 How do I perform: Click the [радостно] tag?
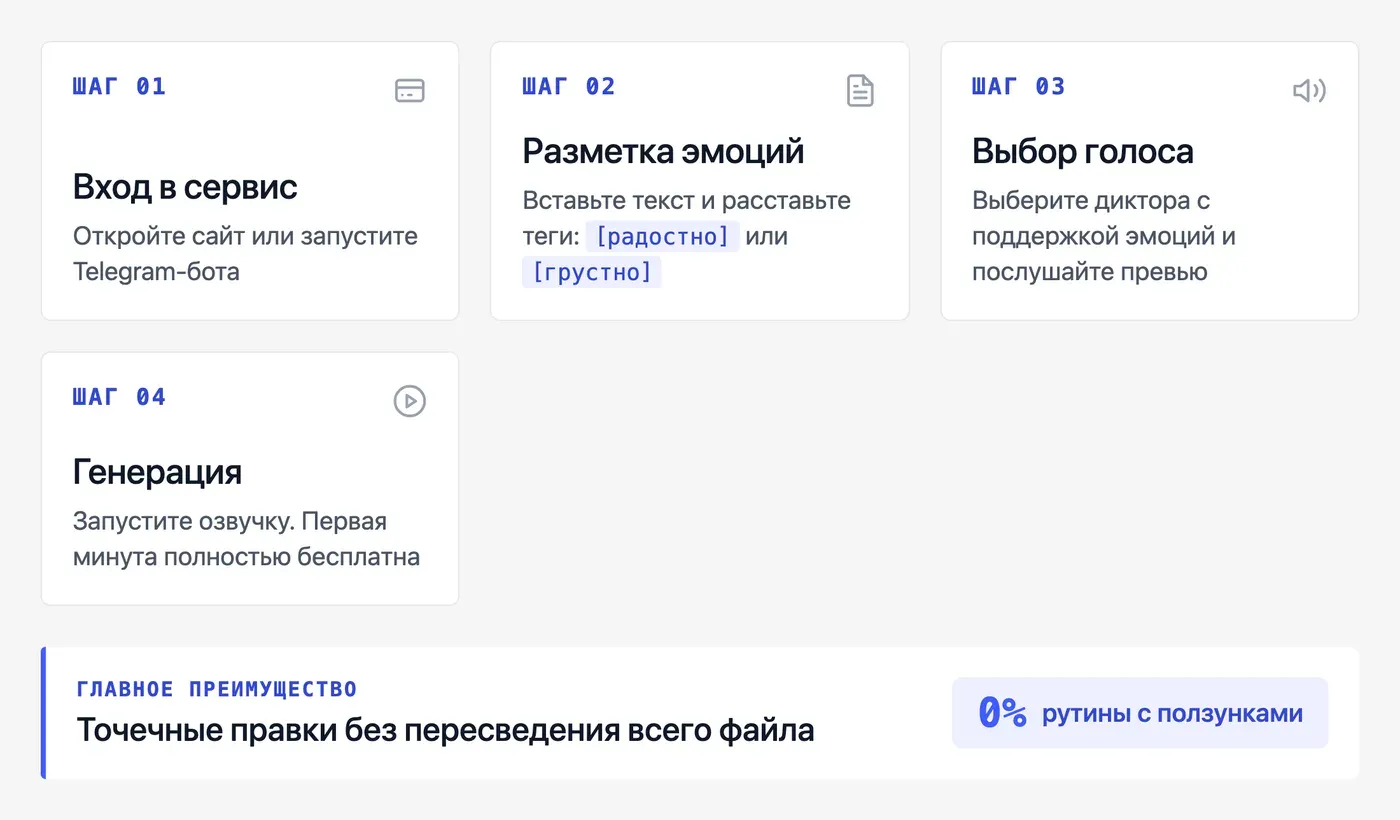[662, 237]
